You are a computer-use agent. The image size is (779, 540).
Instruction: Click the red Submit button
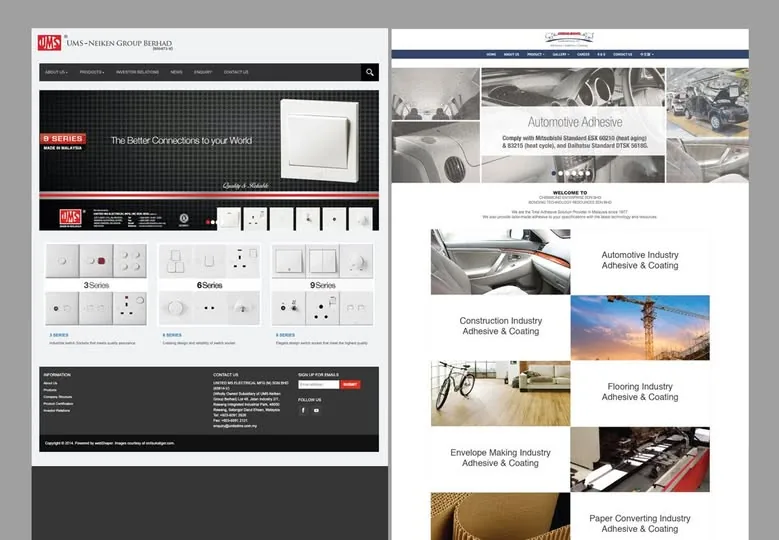click(350, 385)
